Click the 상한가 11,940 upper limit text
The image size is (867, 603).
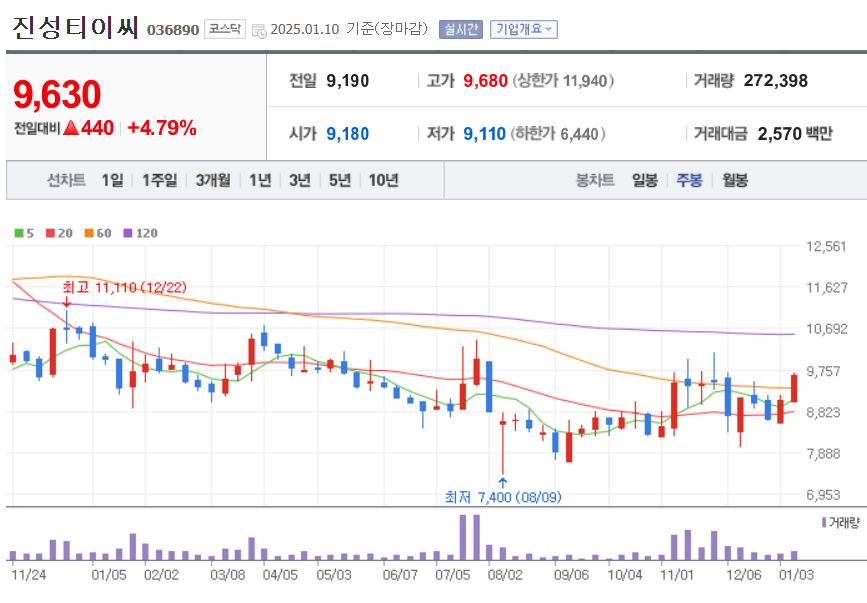click(x=563, y=81)
